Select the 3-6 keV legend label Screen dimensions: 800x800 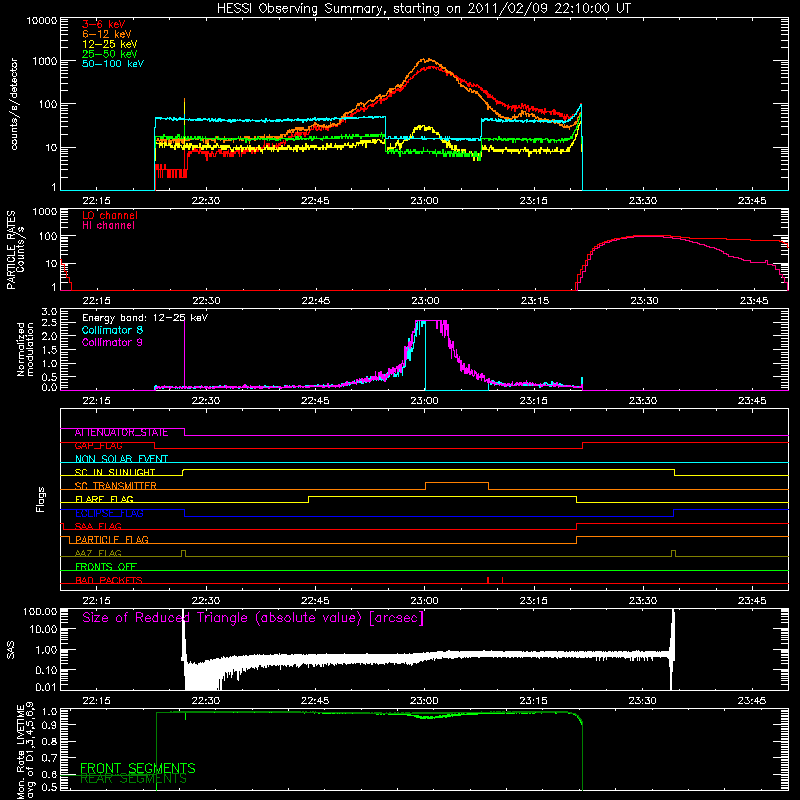click(103, 24)
